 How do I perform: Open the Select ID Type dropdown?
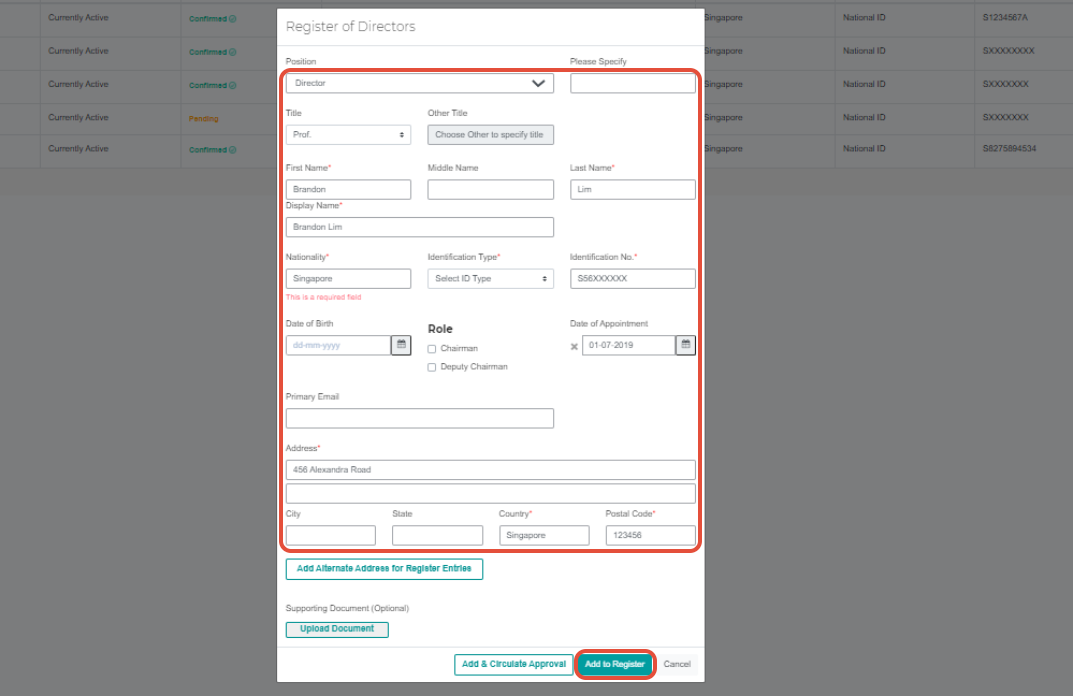tap(490, 278)
